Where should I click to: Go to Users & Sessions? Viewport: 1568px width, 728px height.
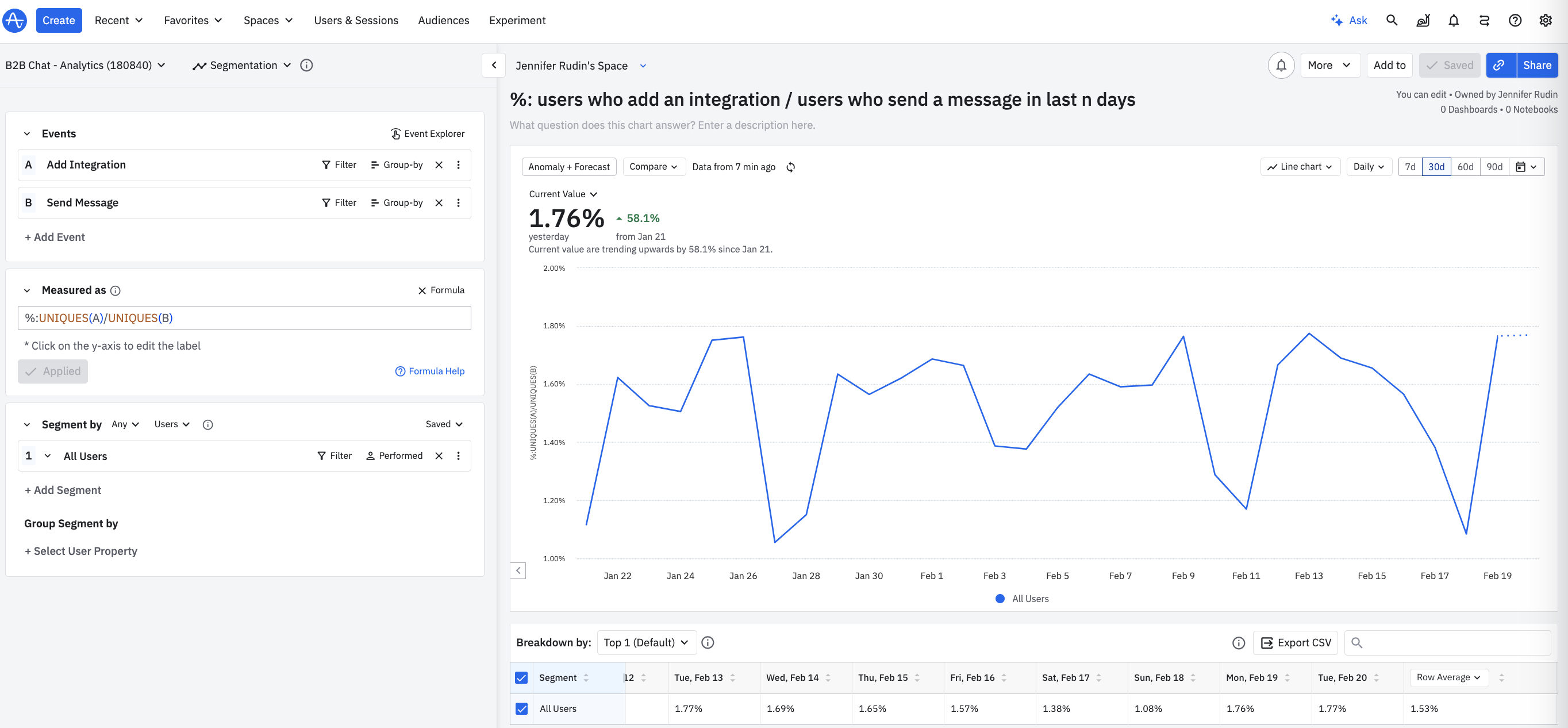[356, 20]
